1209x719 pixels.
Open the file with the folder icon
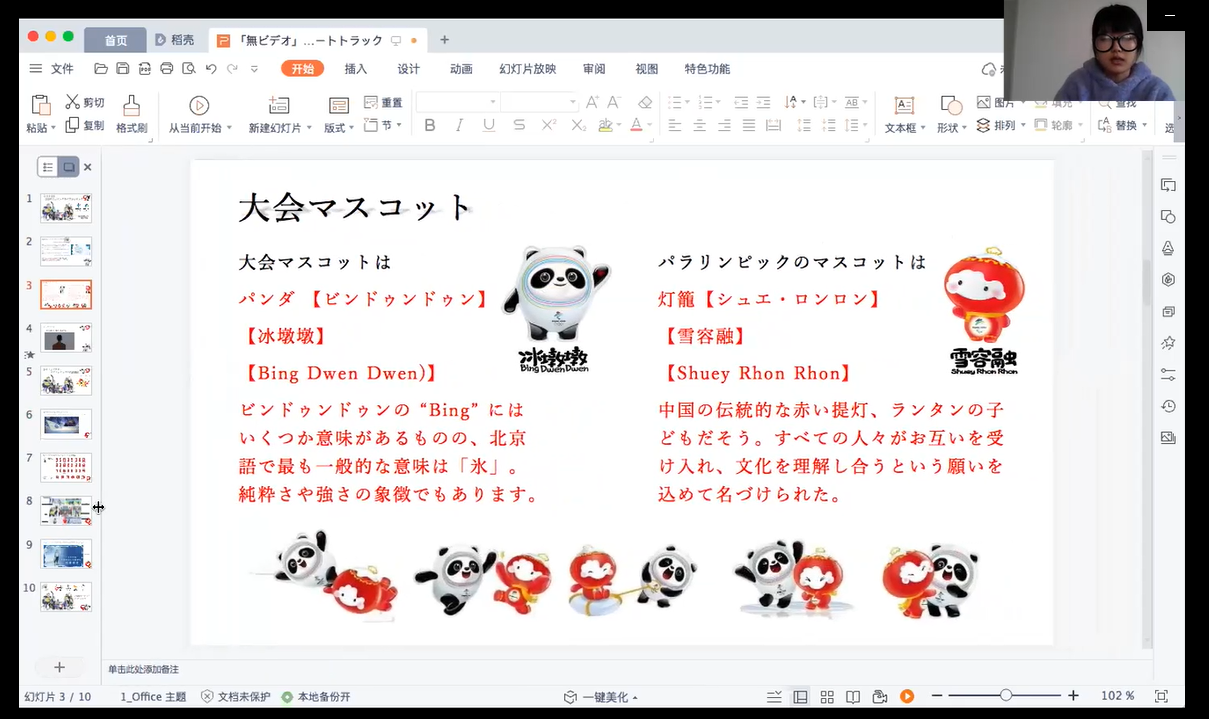[101, 69]
